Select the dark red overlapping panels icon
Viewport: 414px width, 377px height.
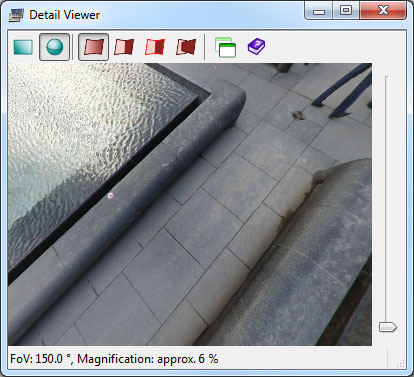(186, 47)
